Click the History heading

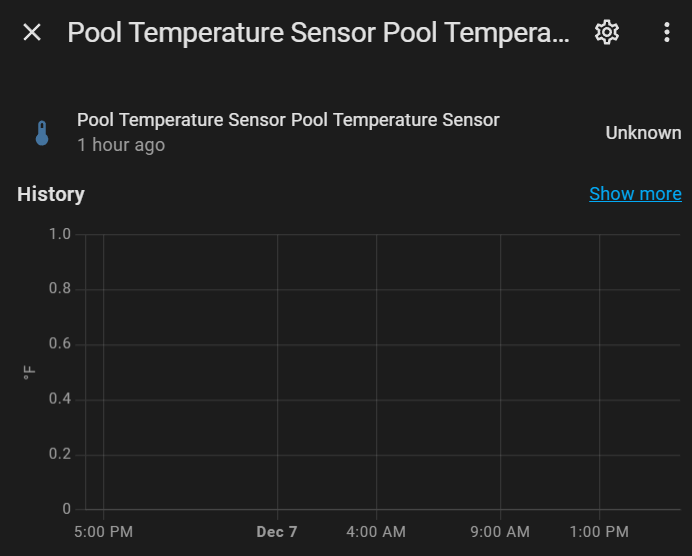coord(51,194)
